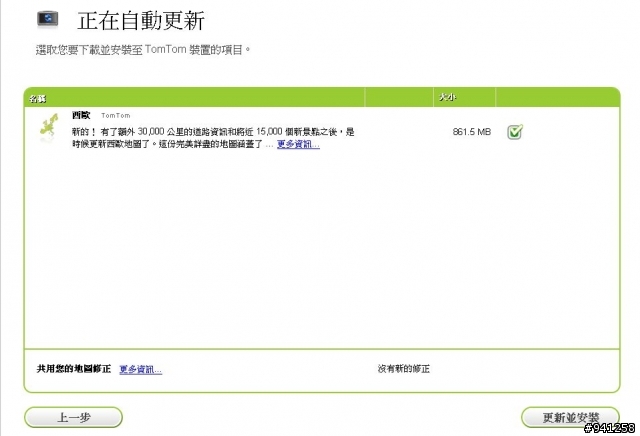Open 更多資訊 link in the 西歐 description
Image resolution: width=640 pixels, height=436 pixels.
(298, 144)
